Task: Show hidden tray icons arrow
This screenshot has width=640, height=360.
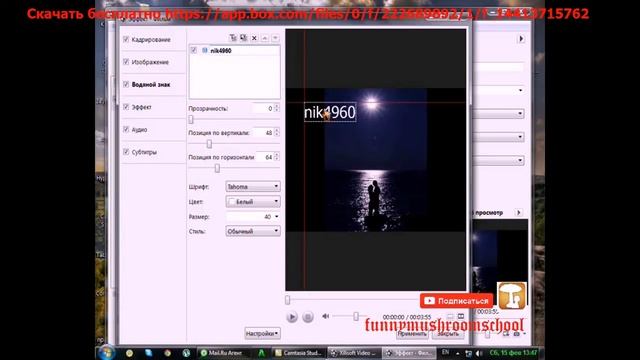Action: click(x=458, y=353)
